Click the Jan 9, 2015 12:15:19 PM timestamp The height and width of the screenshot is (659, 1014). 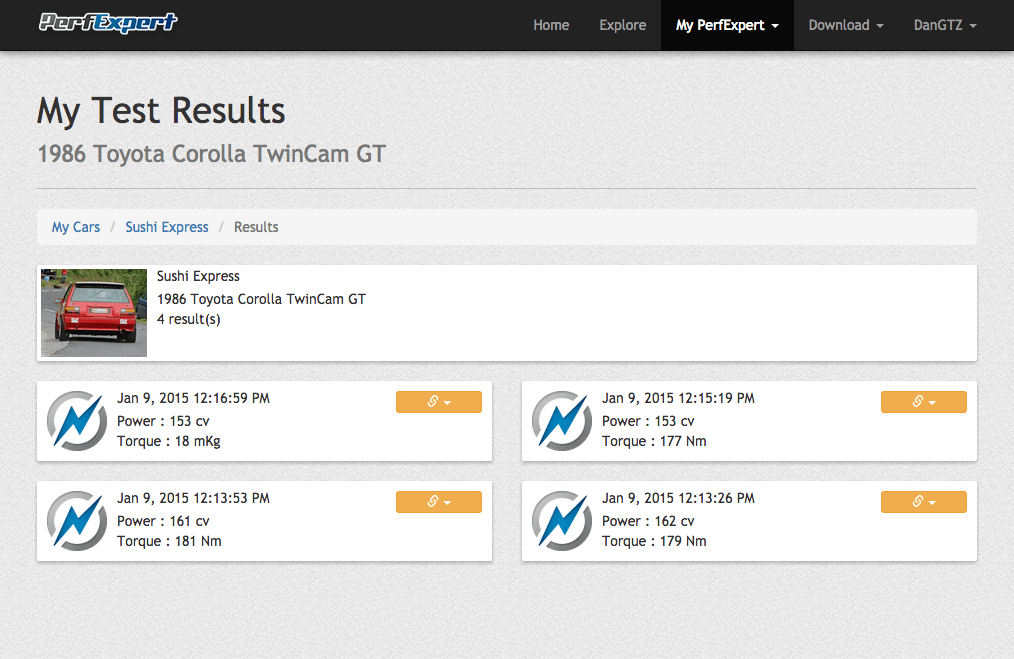point(678,398)
